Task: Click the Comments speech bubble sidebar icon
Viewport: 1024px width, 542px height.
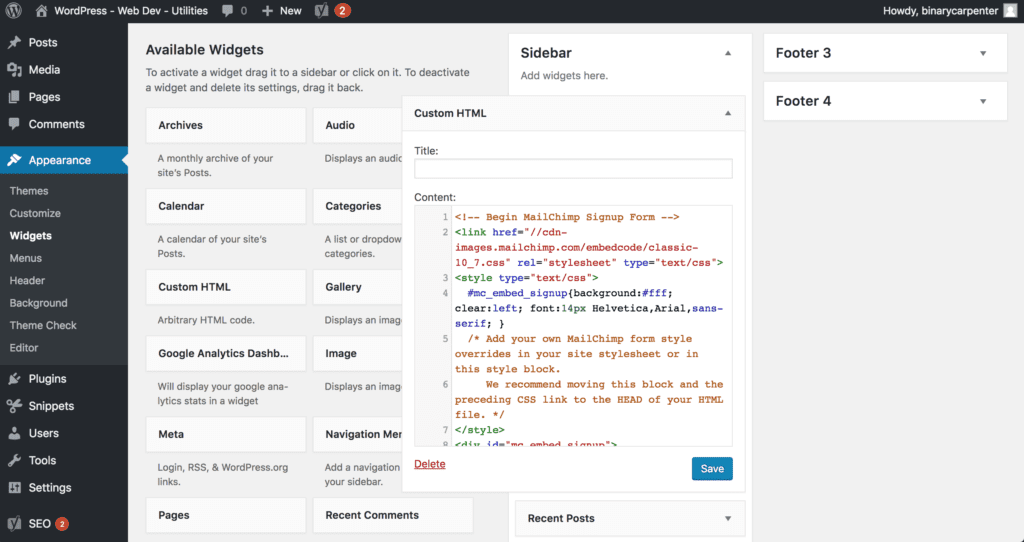Action: pyautogui.click(x=14, y=124)
